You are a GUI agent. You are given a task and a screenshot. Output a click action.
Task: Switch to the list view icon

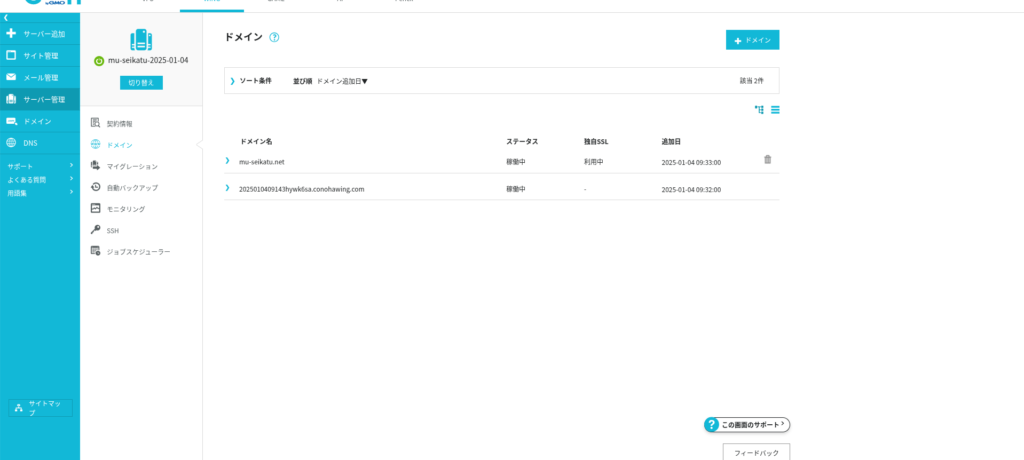coord(775,110)
